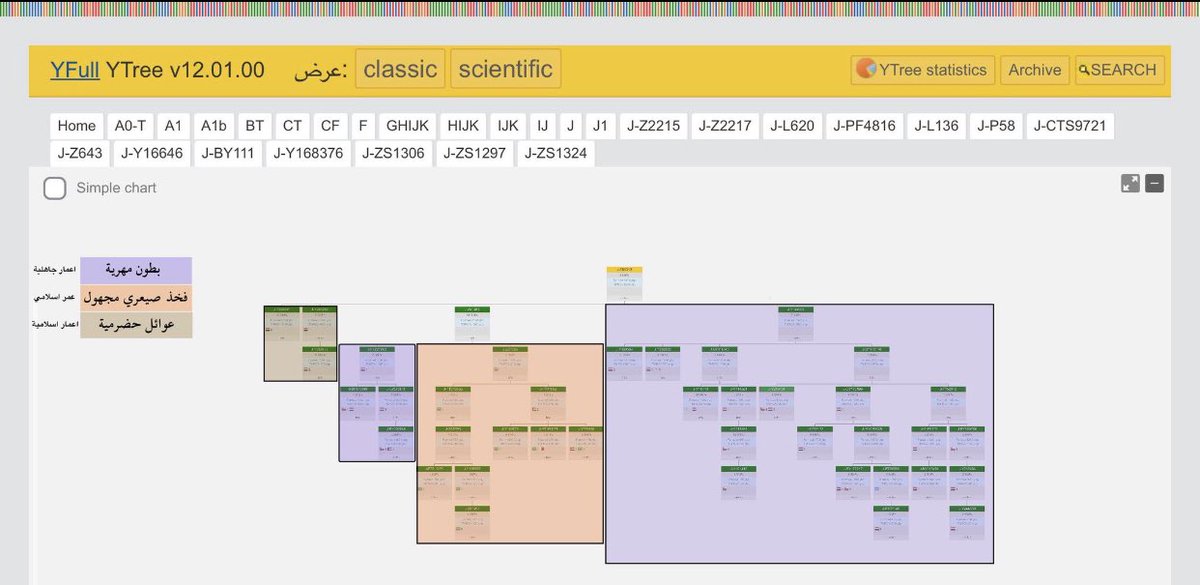Select the A1 breadcrumb
This screenshot has height=585, width=1200.
point(174,126)
